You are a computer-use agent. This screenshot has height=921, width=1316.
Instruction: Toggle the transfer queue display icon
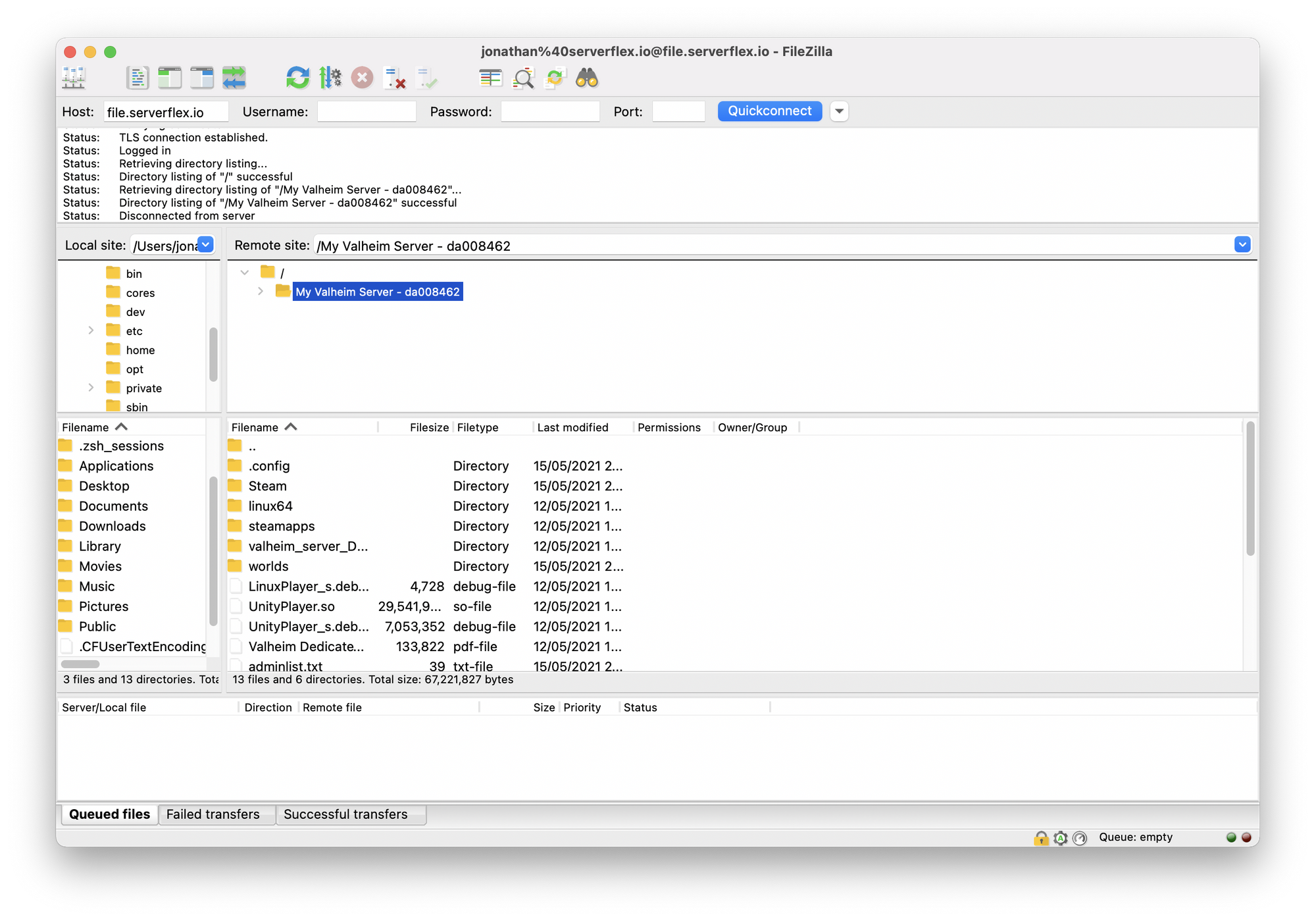(x=234, y=78)
